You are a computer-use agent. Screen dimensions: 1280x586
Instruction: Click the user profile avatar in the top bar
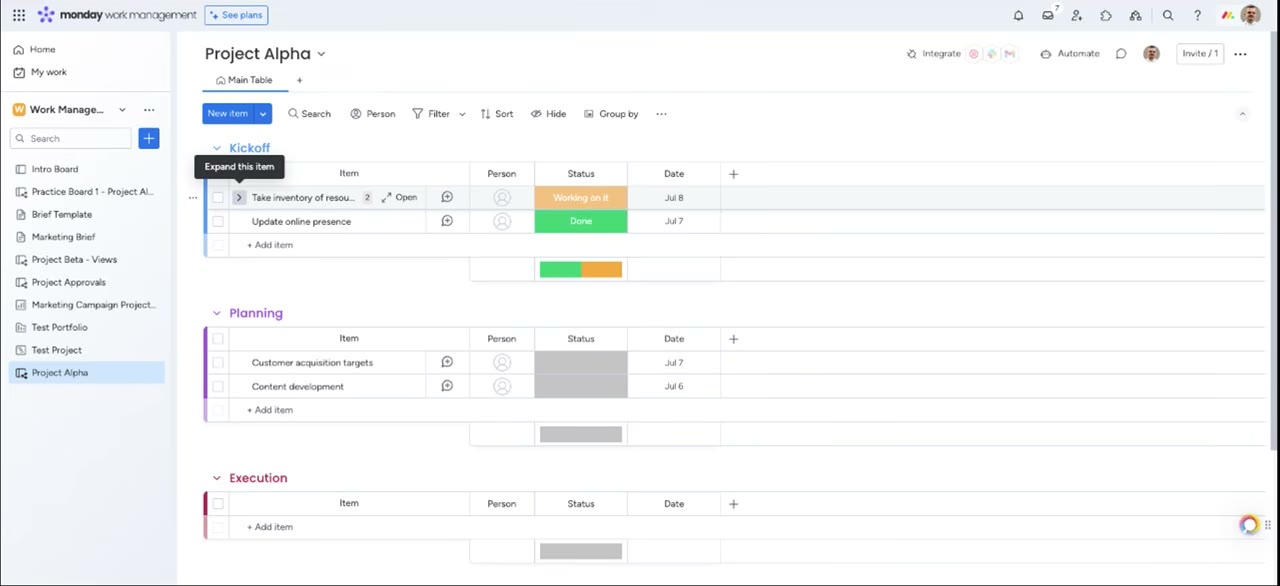[x=1250, y=15]
